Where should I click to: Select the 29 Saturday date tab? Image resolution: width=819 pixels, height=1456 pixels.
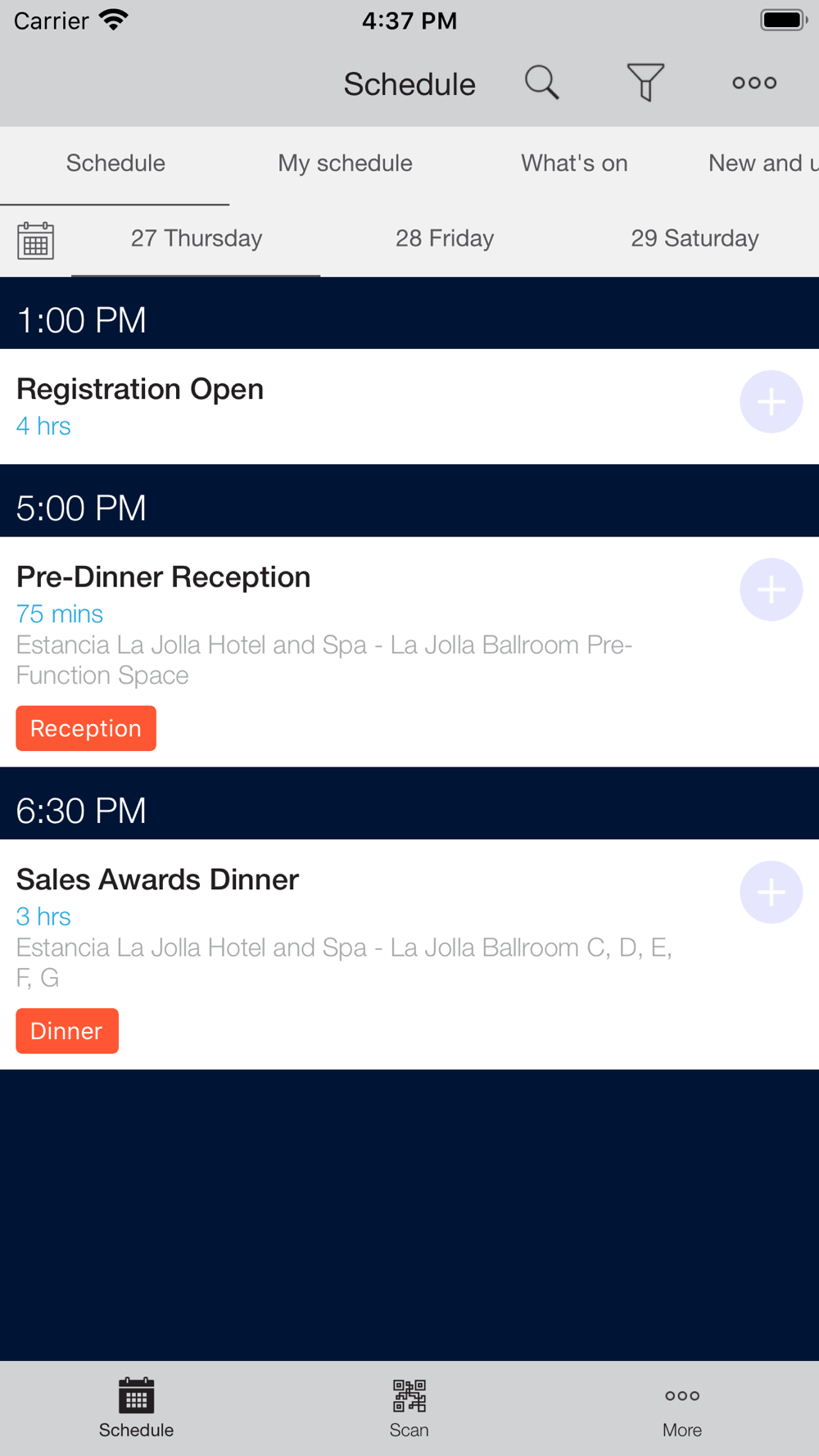tap(695, 238)
